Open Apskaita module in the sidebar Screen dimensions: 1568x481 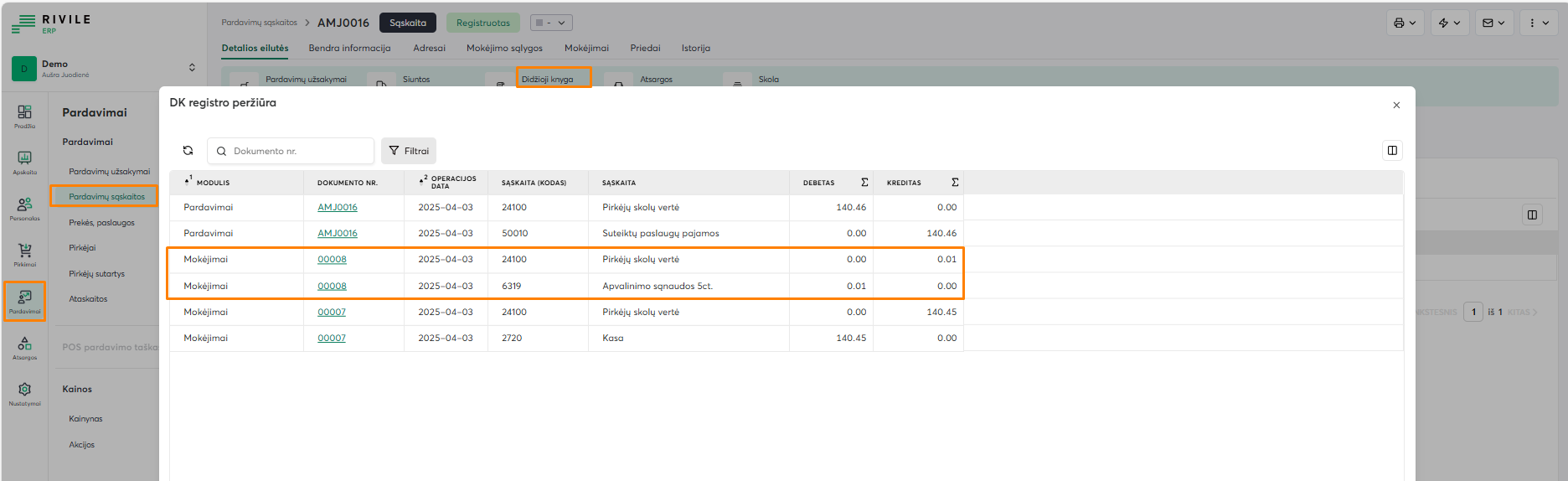point(25,163)
